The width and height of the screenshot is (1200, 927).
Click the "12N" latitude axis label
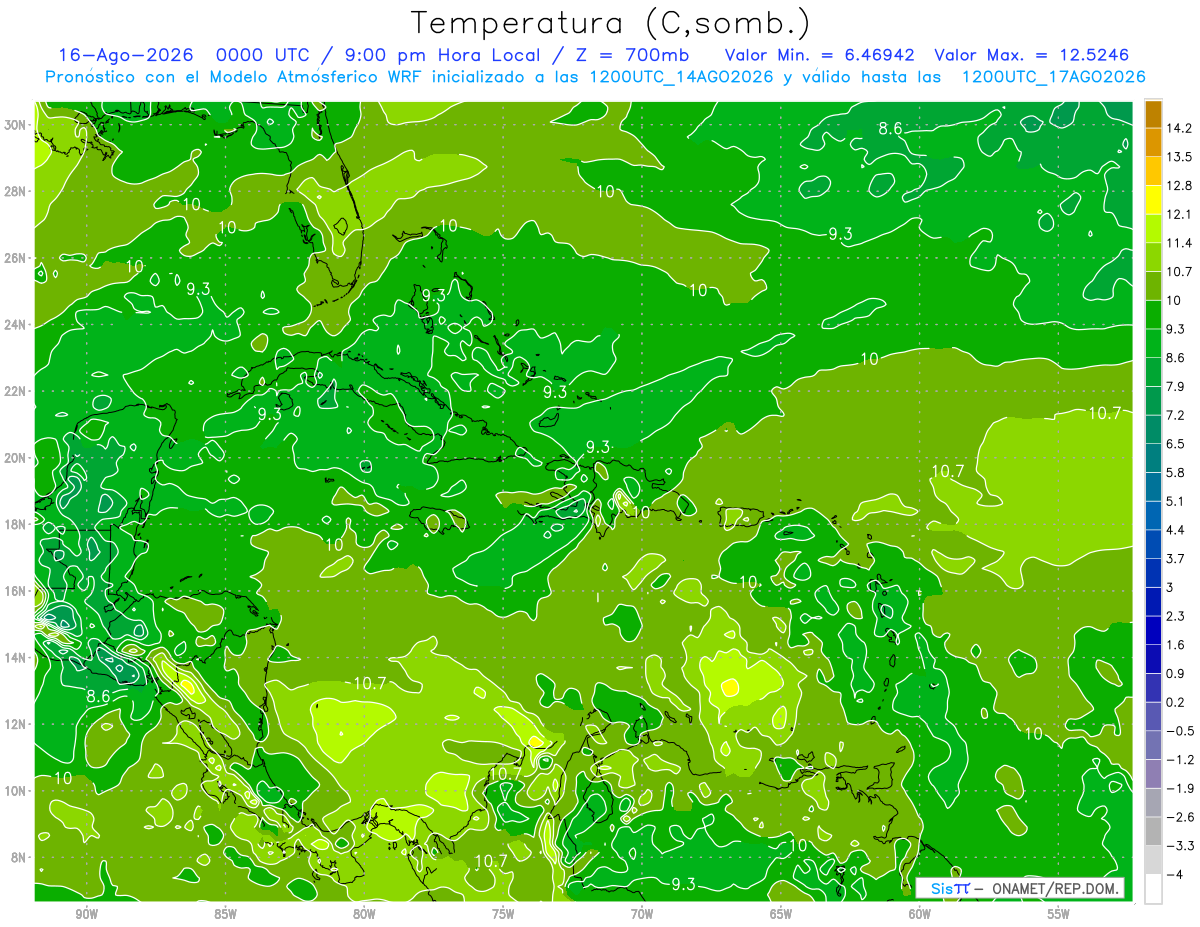17,723
